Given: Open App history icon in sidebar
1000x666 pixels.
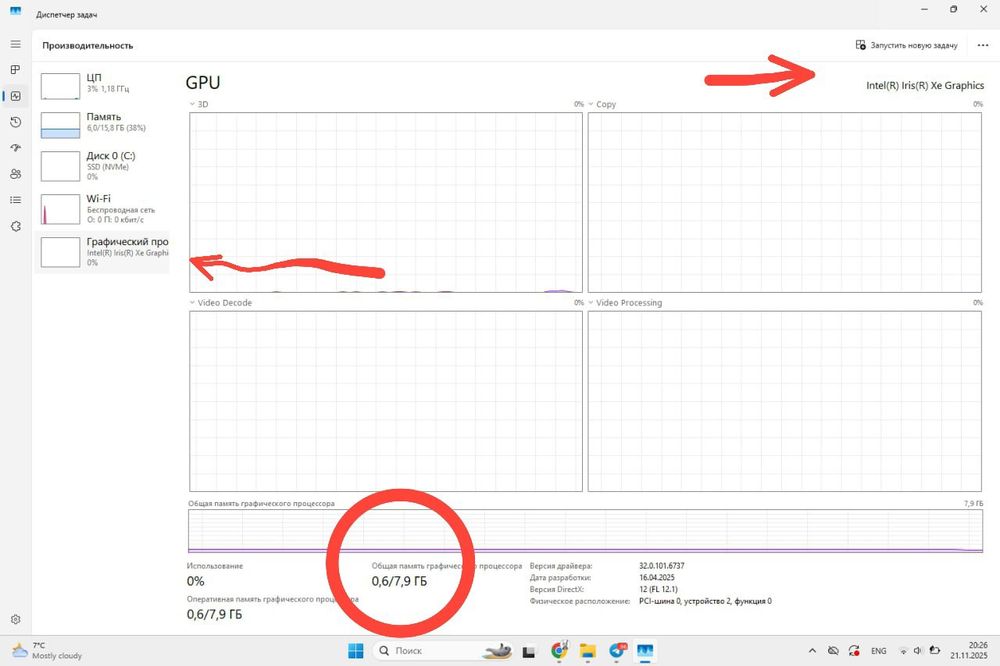Looking at the screenshot, I should point(15,122).
